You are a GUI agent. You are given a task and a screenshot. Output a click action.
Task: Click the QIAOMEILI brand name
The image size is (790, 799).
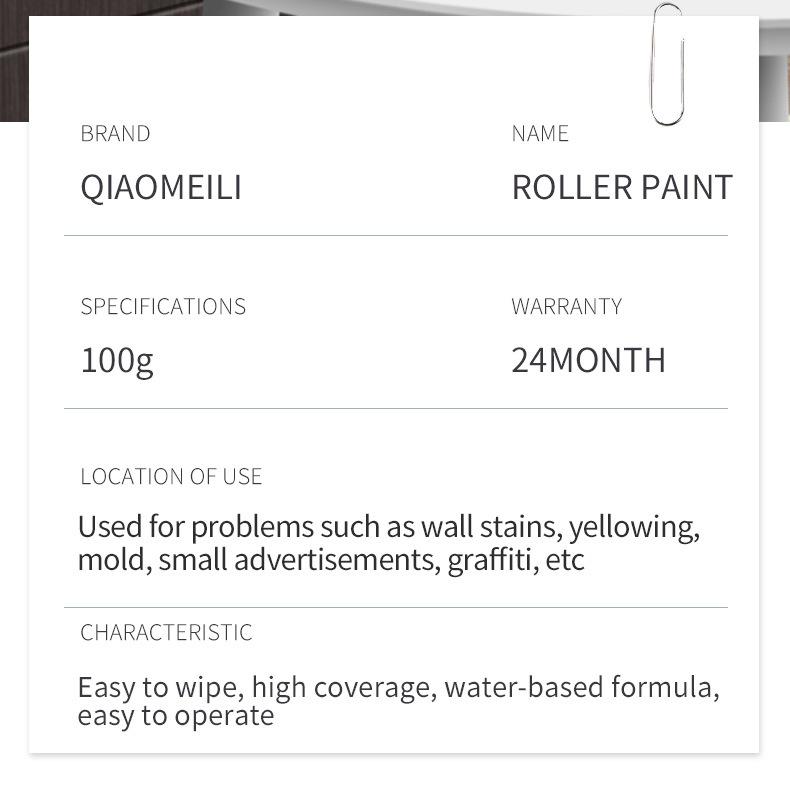pyautogui.click(x=161, y=188)
